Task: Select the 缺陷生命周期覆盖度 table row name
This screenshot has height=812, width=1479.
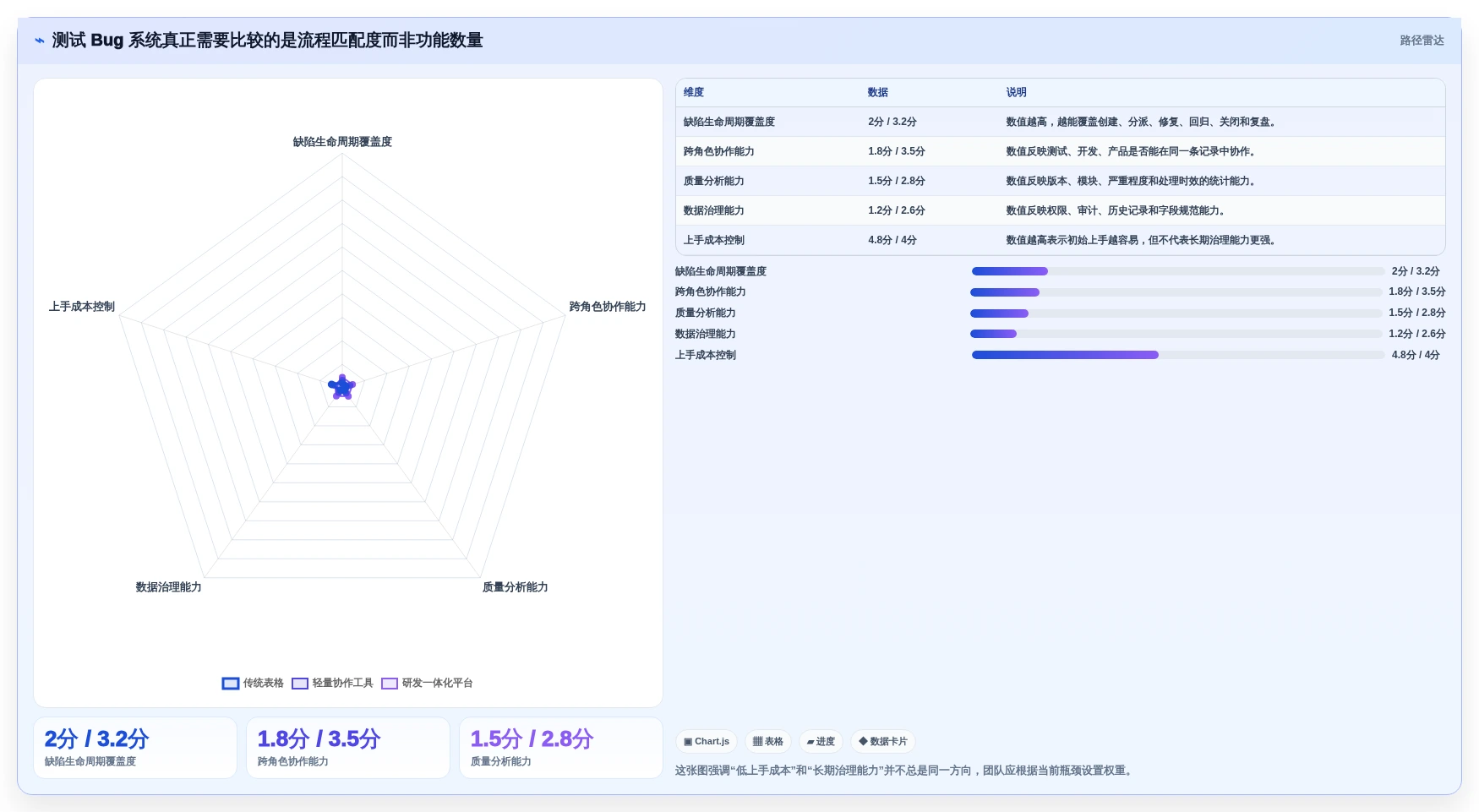Action: [729, 122]
